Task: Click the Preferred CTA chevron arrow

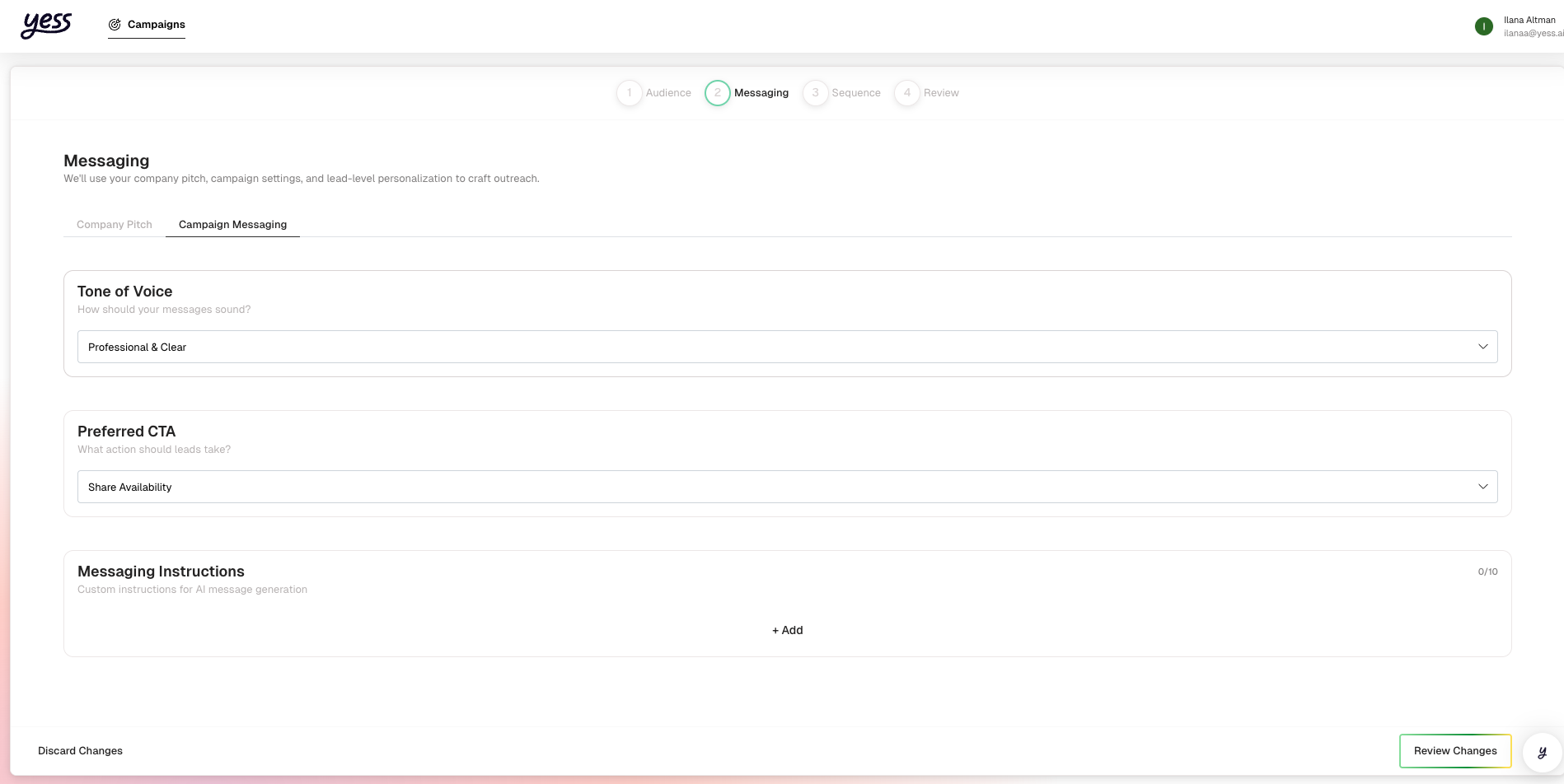Action: click(1482, 487)
